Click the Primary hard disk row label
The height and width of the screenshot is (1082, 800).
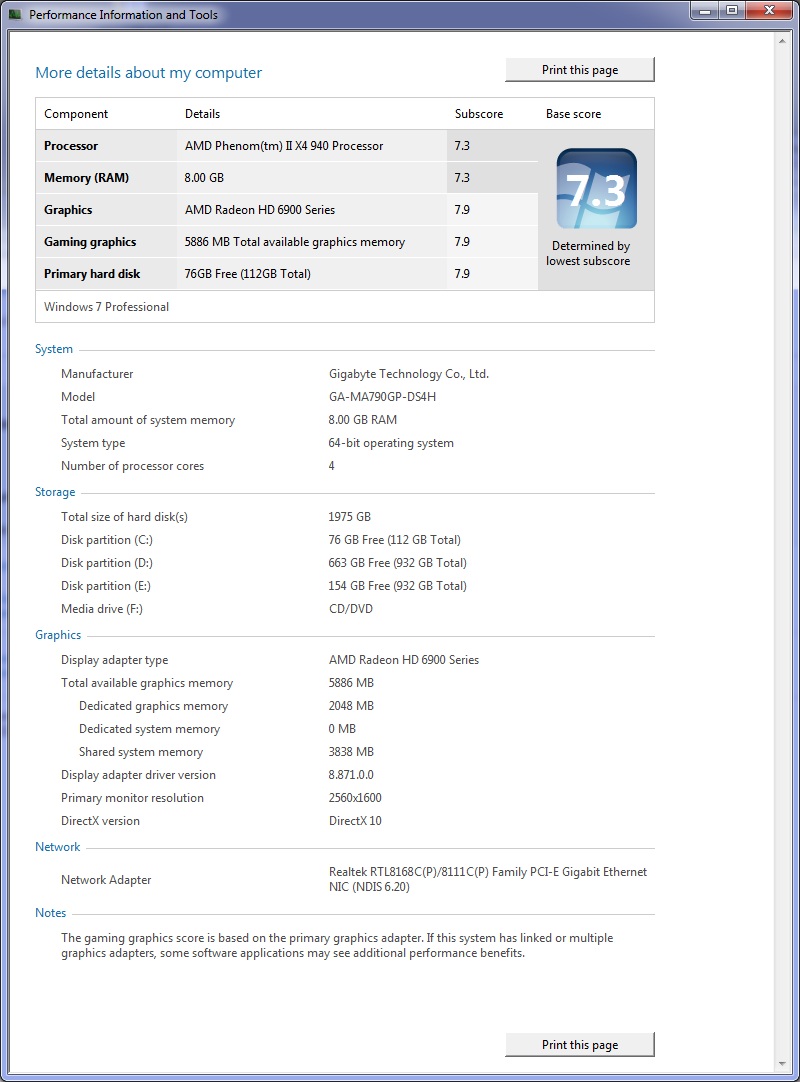[x=92, y=274]
